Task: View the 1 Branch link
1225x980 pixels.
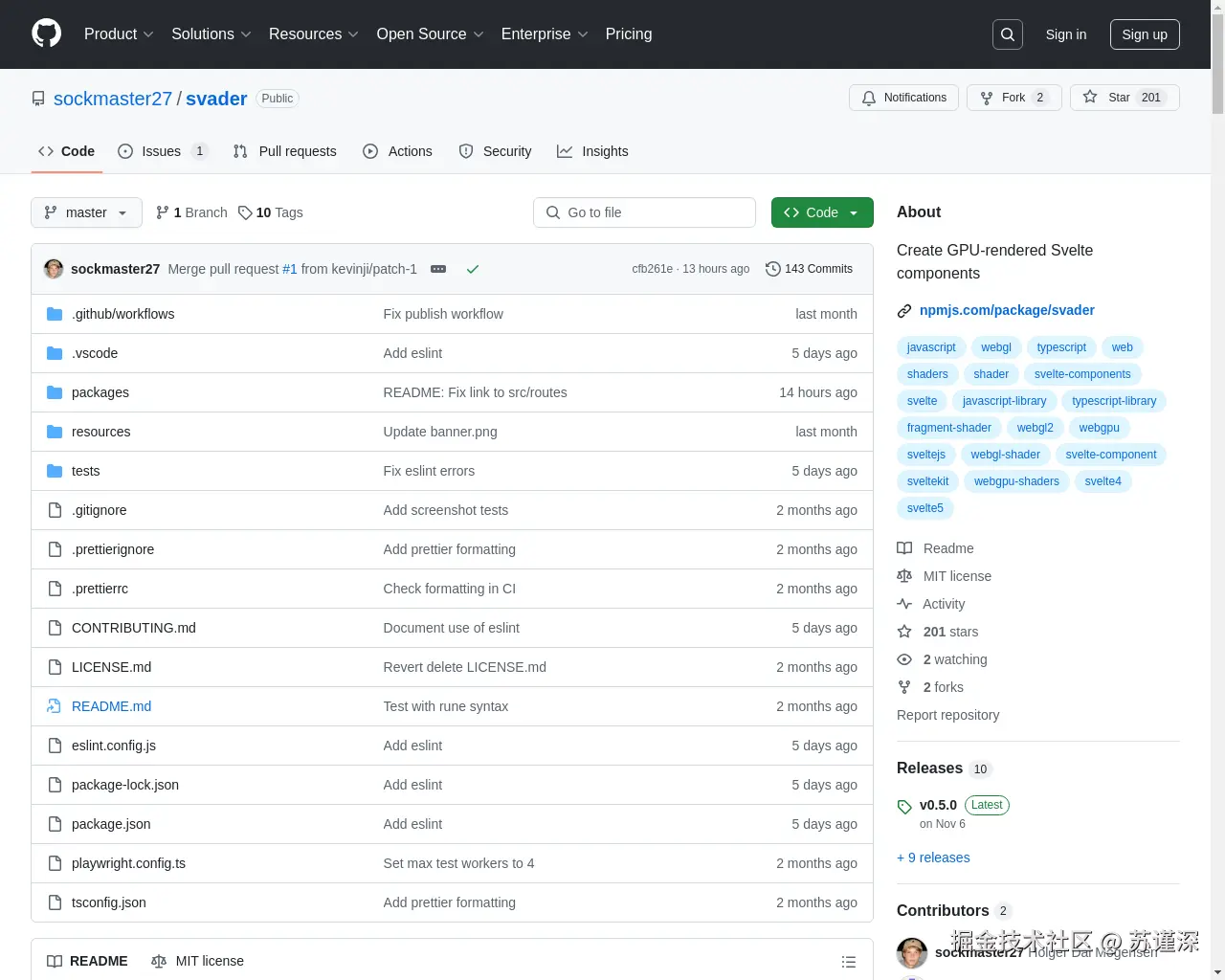Action: pos(191,212)
